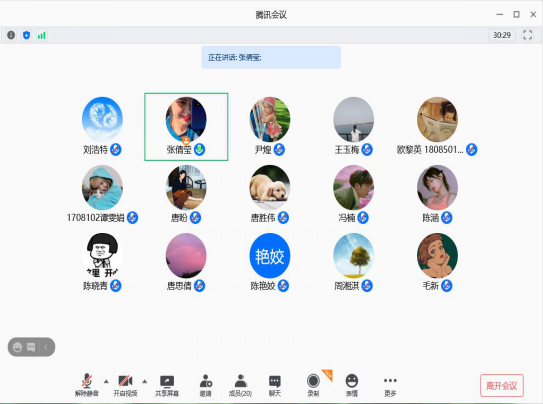Expand the audio options arrow
This screenshot has height=404, width=543.
106,381
